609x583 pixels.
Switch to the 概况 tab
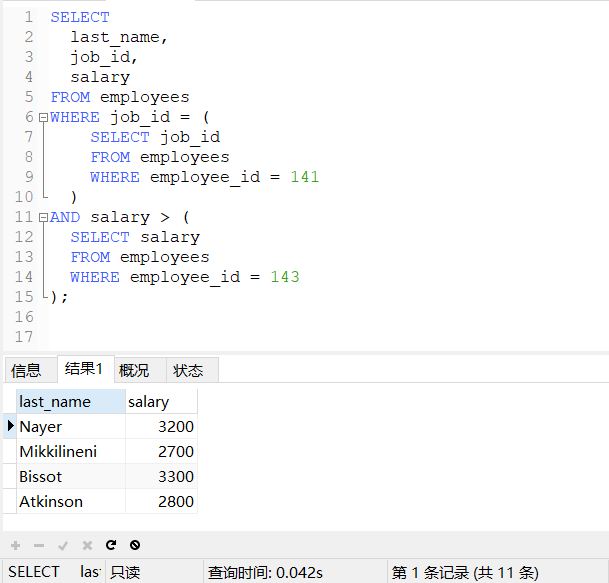pos(140,370)
